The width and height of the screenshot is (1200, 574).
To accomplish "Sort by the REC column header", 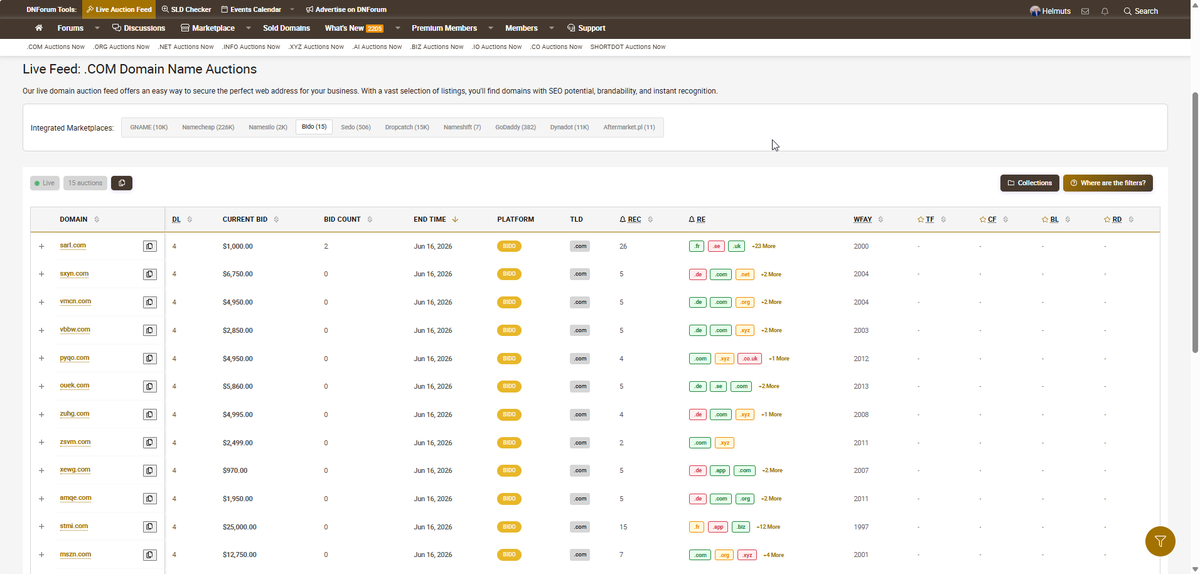I will (637, 219).
